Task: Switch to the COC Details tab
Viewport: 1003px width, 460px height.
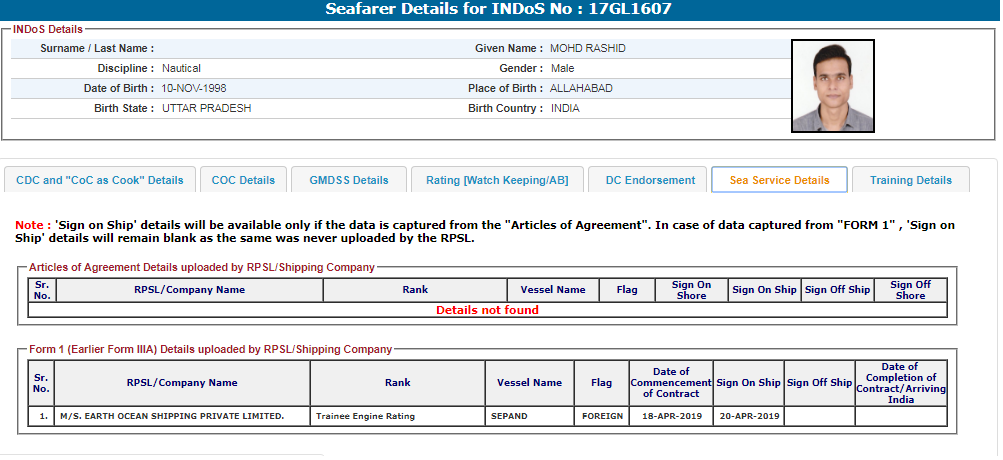Action: pyautogui.click(x=243, y=180)
